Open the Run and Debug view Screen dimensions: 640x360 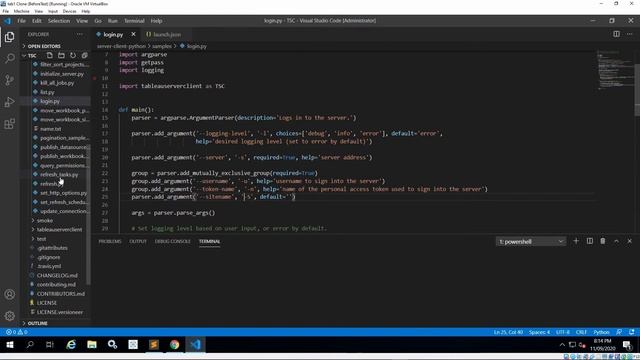pos(9,102)
